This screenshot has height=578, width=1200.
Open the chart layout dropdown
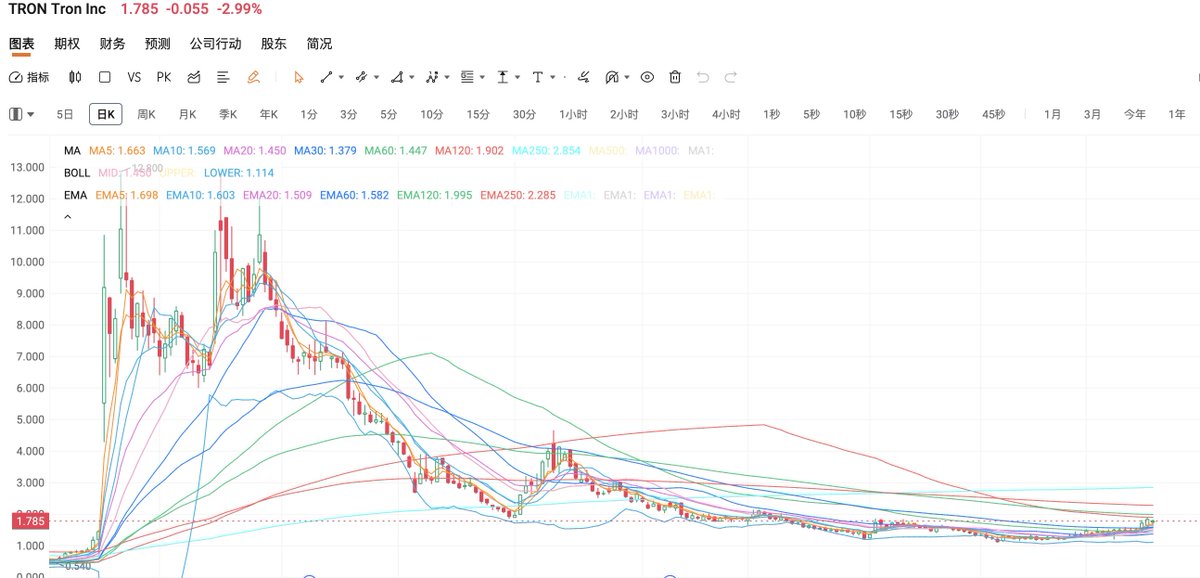click(x=22, y=114)
